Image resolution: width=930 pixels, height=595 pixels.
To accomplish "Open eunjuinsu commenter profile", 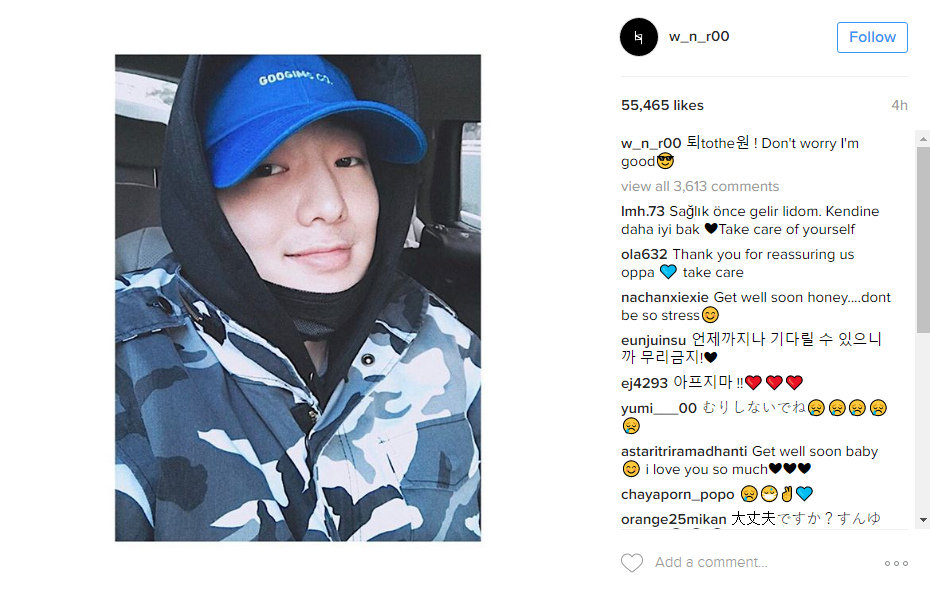I will [x=653, y=341].
